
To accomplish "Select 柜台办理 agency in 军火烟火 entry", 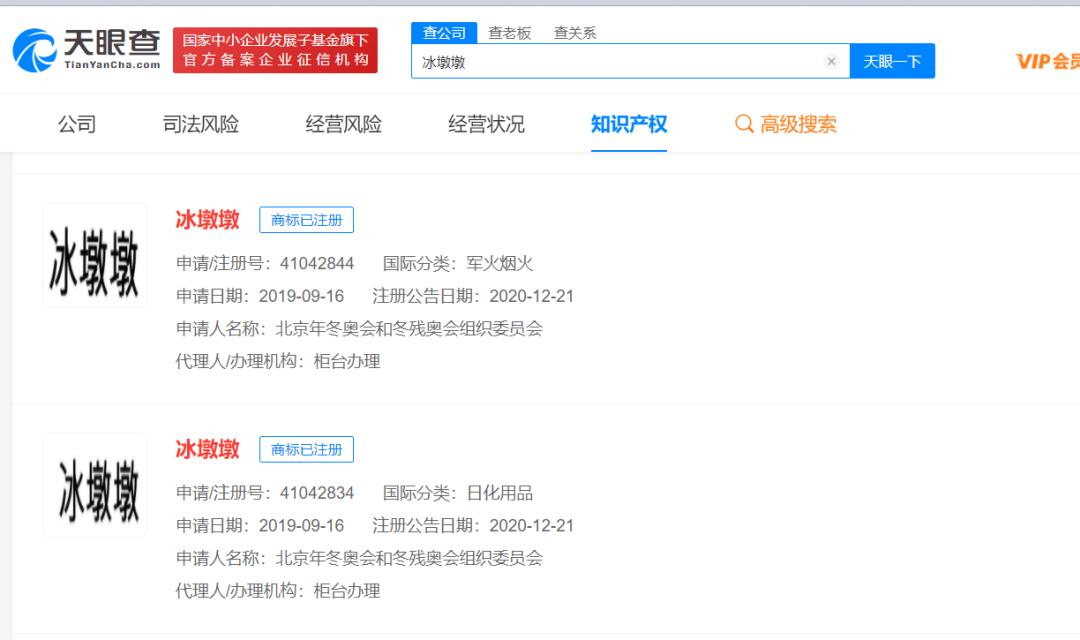I will point(346,361).
